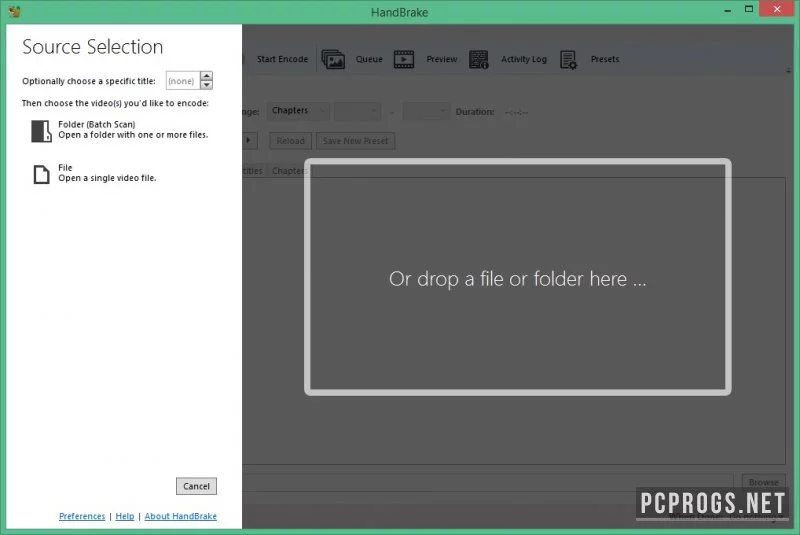This screenshot has height=535, width=800.
Task: Click the Folder (Batch Scan) title text
Action: 96,124
